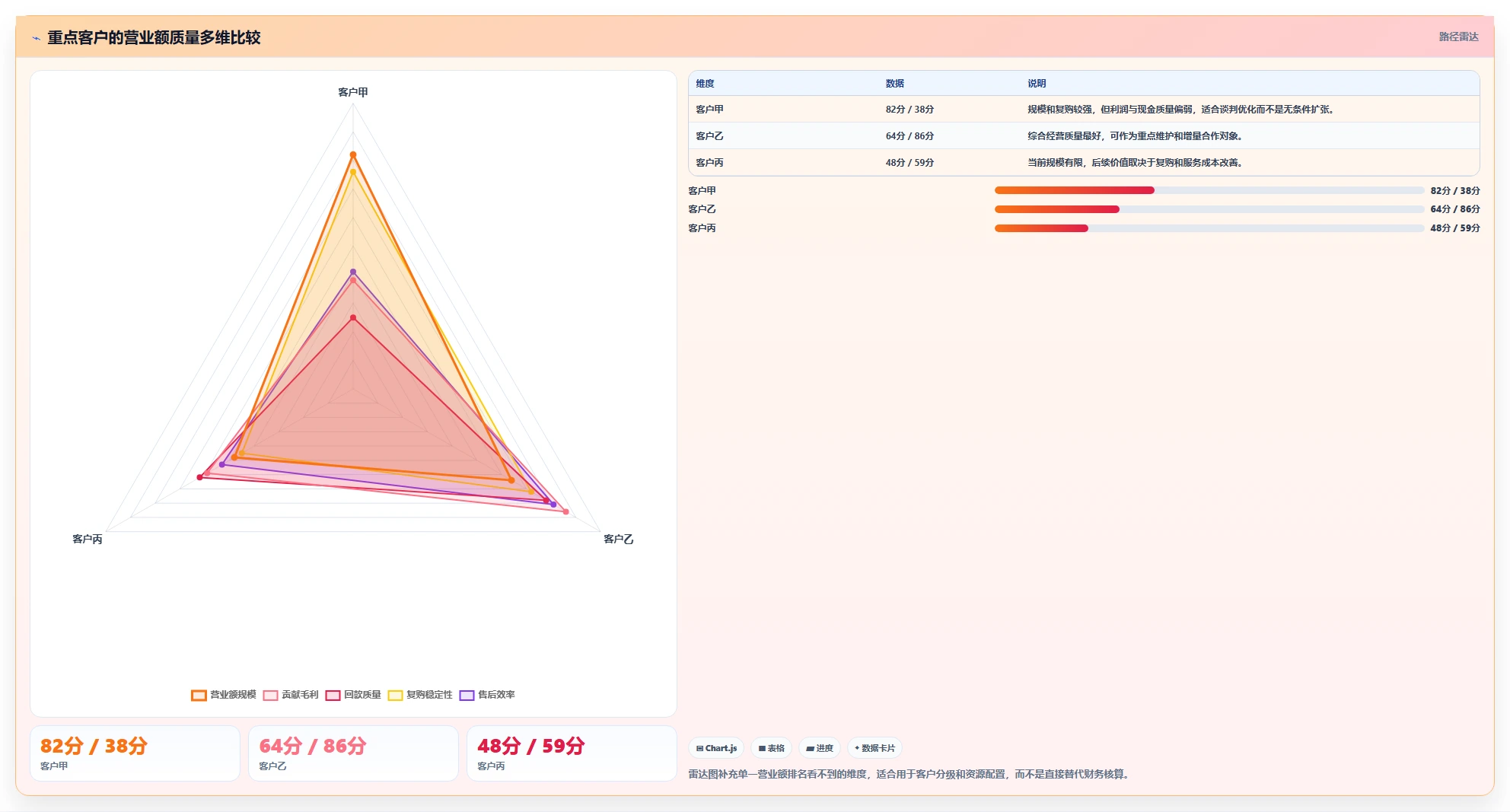Click the 客户乙 axis label on the radar
Screen dimensions: 1510x812
click(x=618, y=539)
